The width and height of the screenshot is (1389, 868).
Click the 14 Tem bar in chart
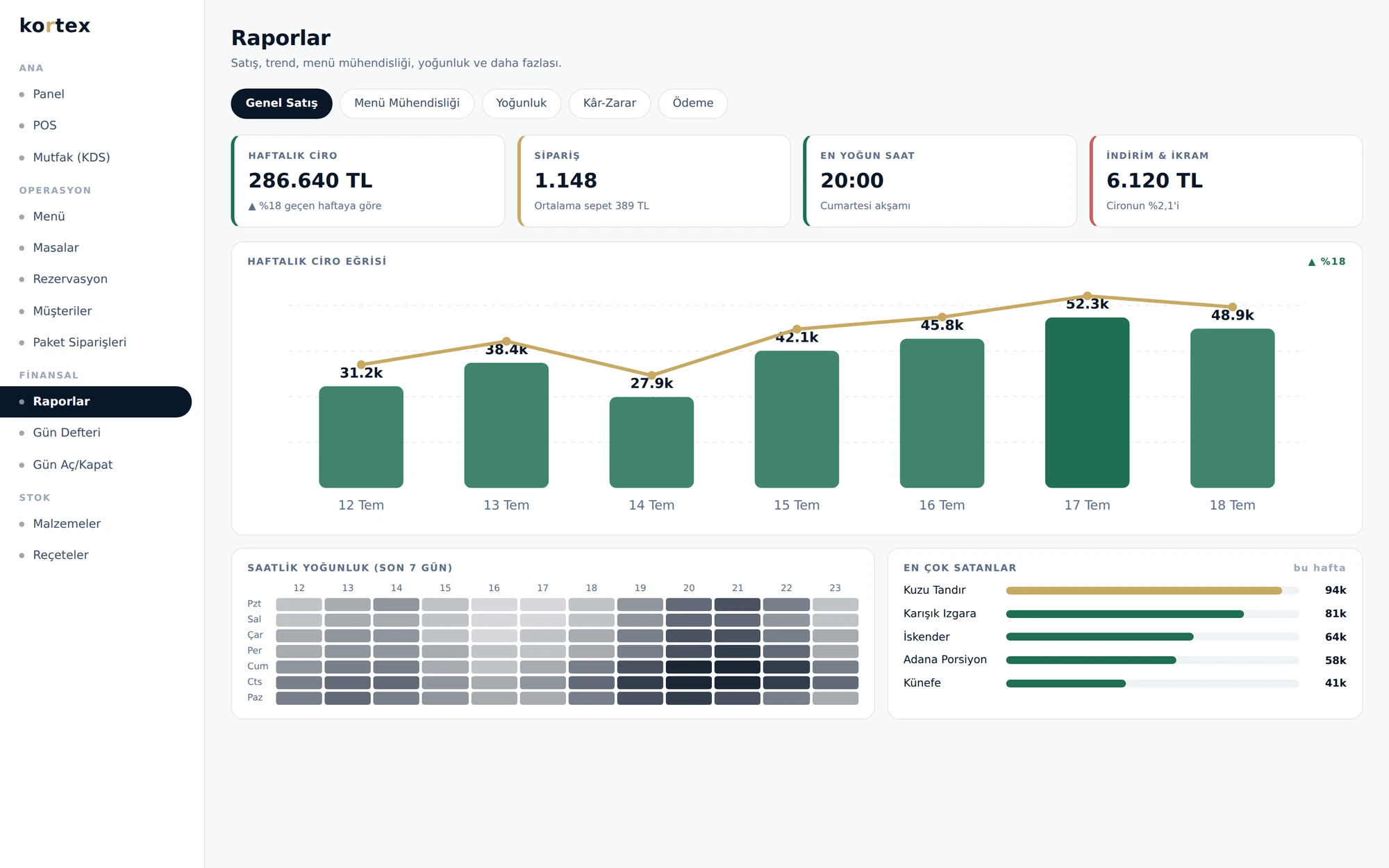tap(651, 442)
